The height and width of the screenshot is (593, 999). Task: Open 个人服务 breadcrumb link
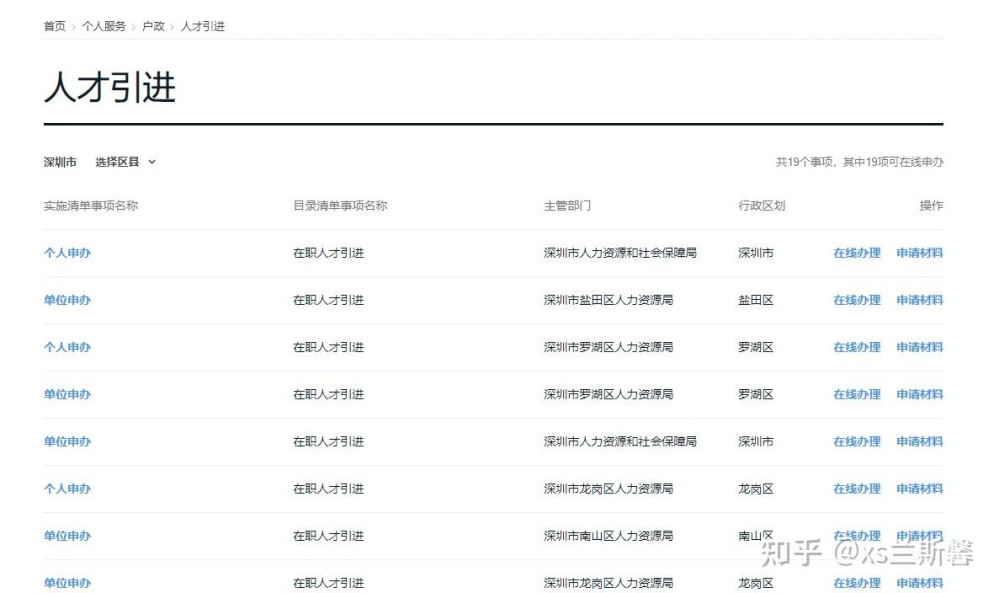(x=103, y=26)
